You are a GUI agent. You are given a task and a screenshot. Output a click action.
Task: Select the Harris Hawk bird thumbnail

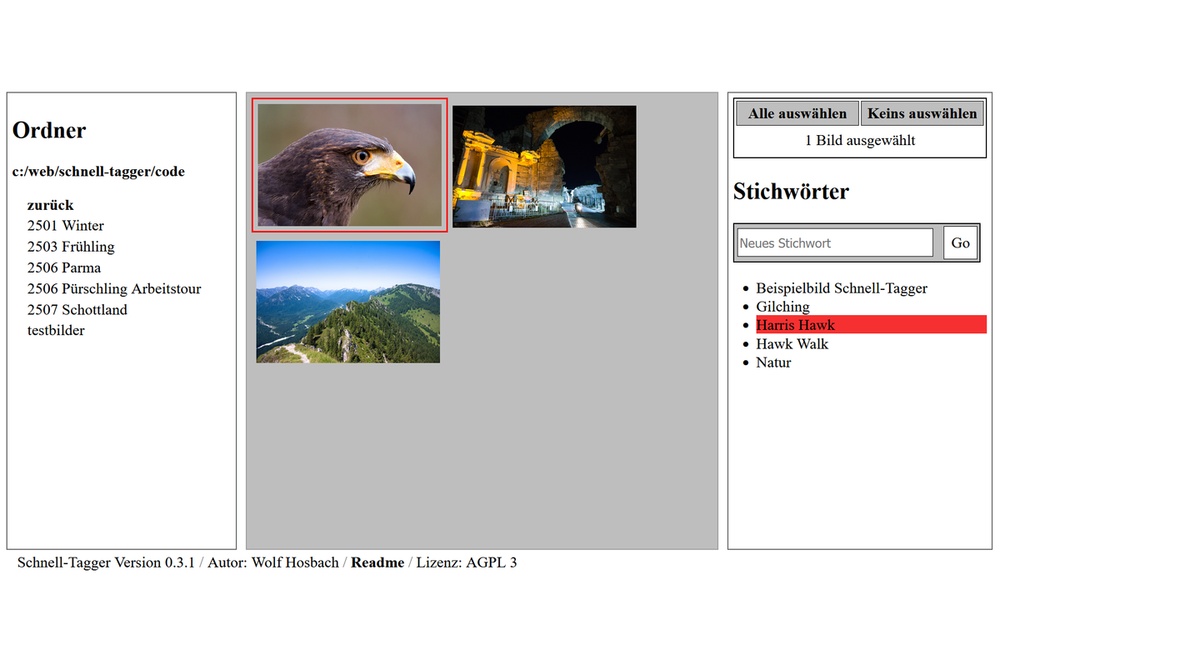click(349, 165)
